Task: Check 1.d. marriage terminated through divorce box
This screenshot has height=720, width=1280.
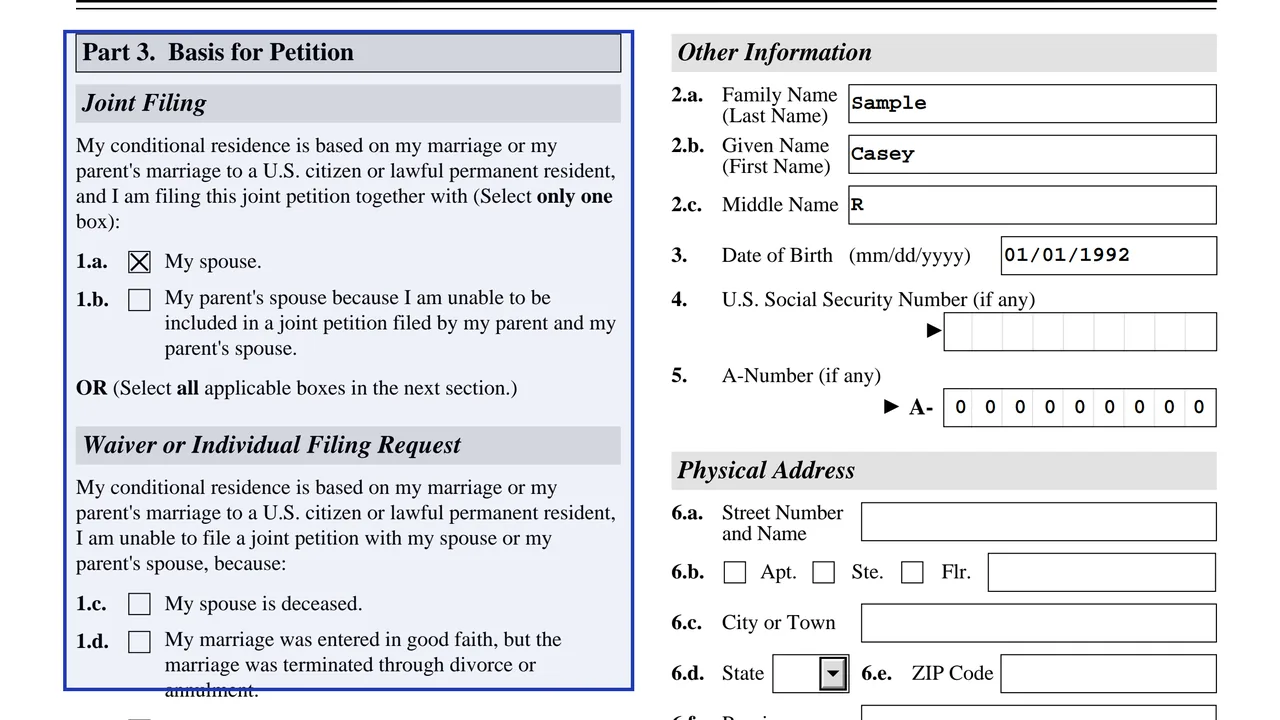Action: pos(140,642)
